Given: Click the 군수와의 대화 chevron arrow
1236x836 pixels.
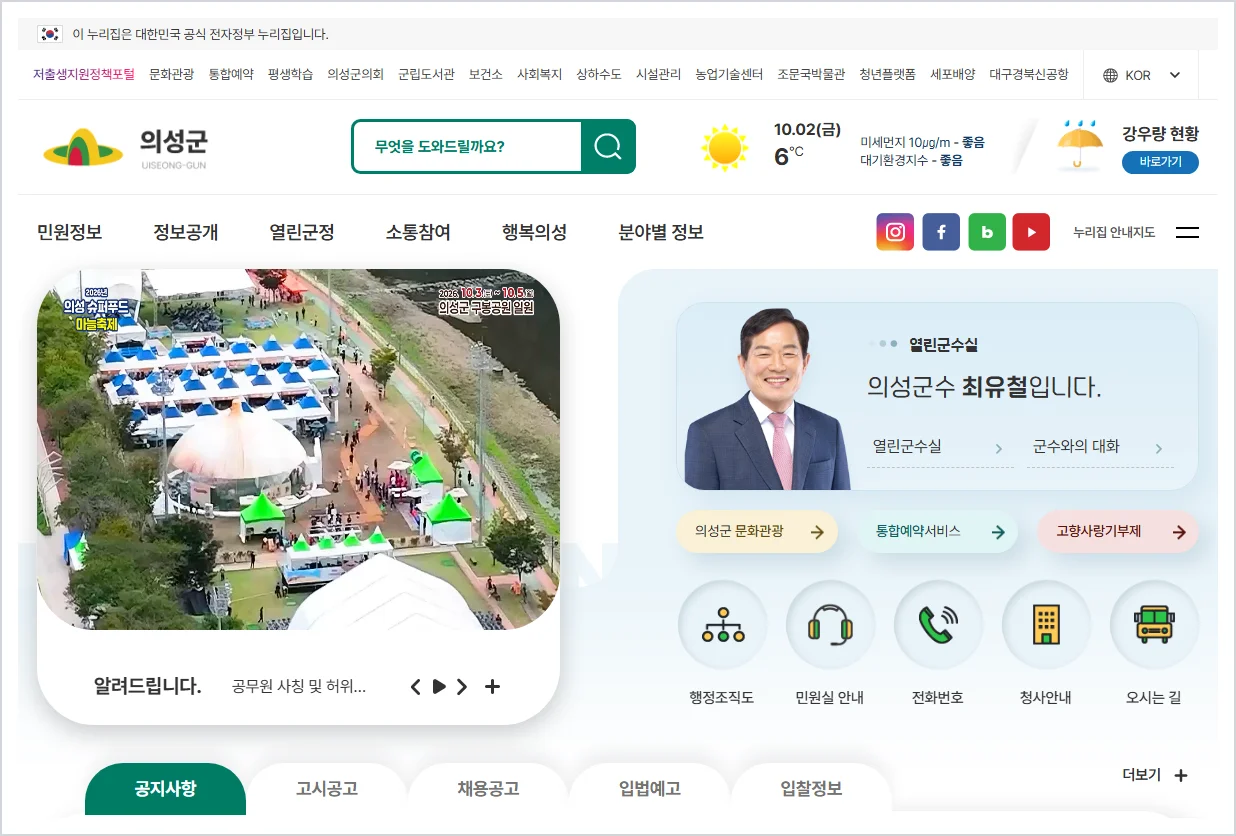Looking at the screenshot, I should 1159,449.
